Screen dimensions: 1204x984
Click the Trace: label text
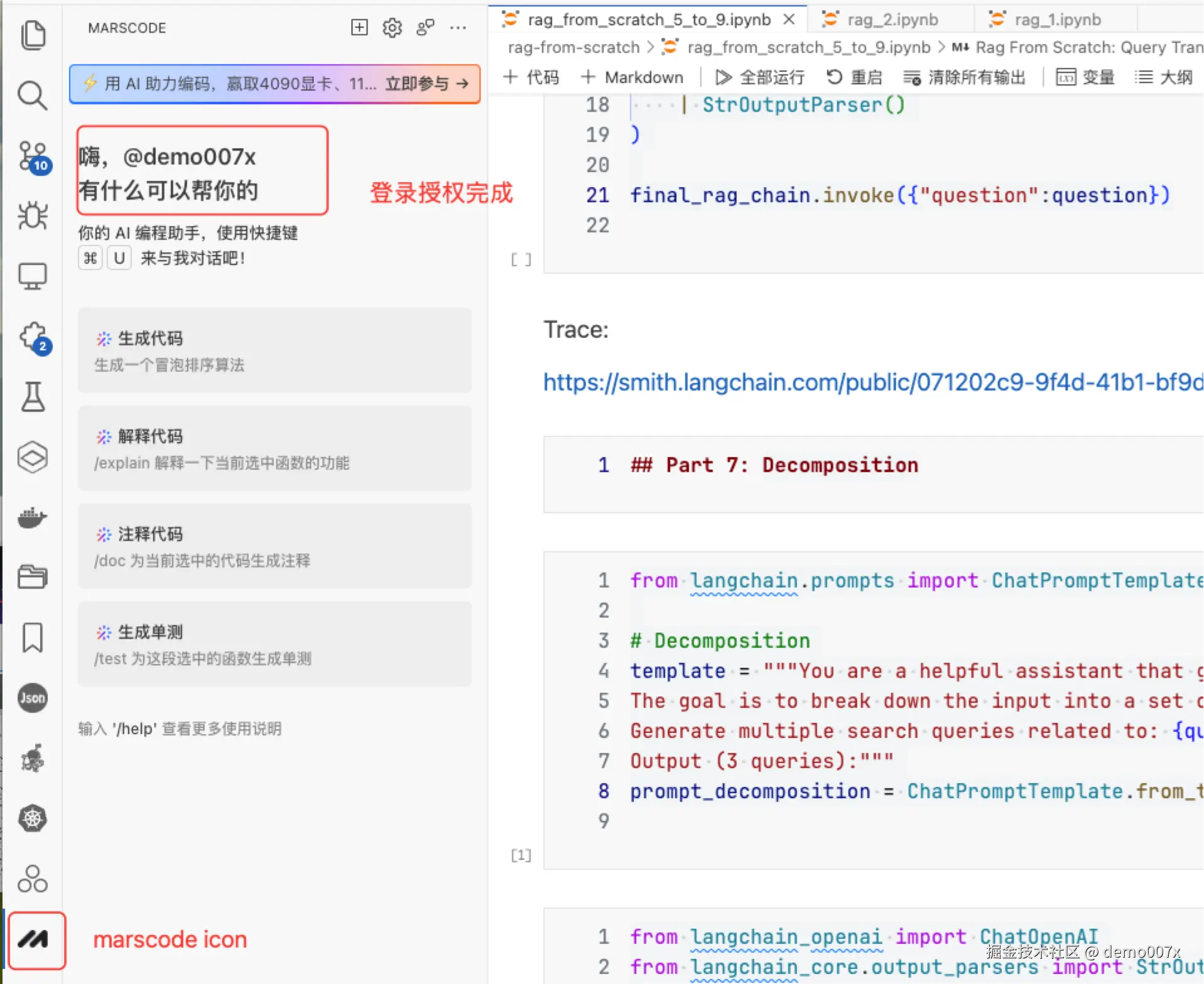tap(576, 330)
